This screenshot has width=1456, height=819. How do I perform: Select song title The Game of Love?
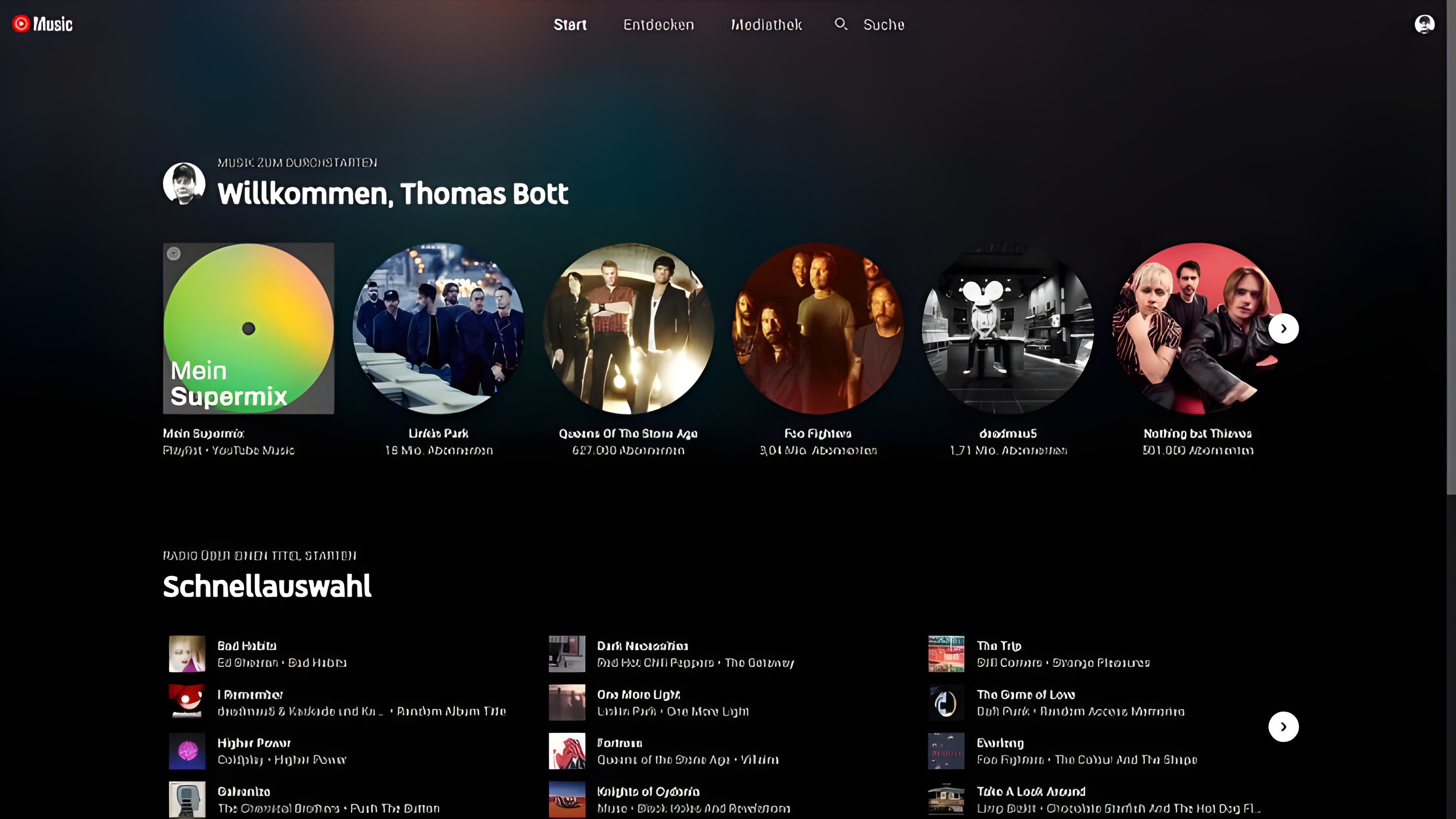(1026, 694)
